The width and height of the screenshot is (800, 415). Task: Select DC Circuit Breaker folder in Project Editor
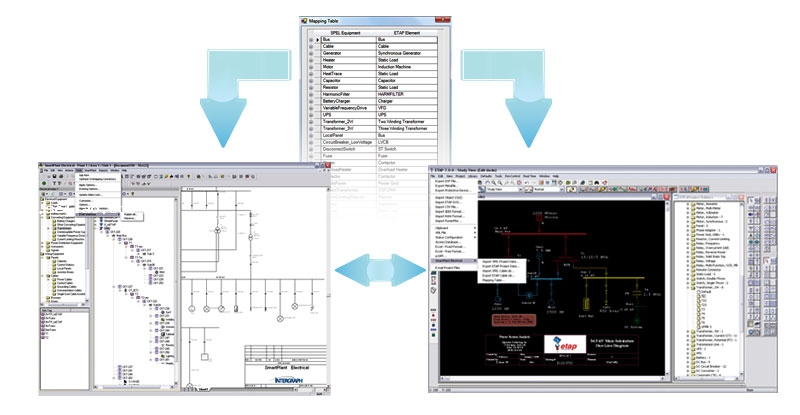(710, 367)
